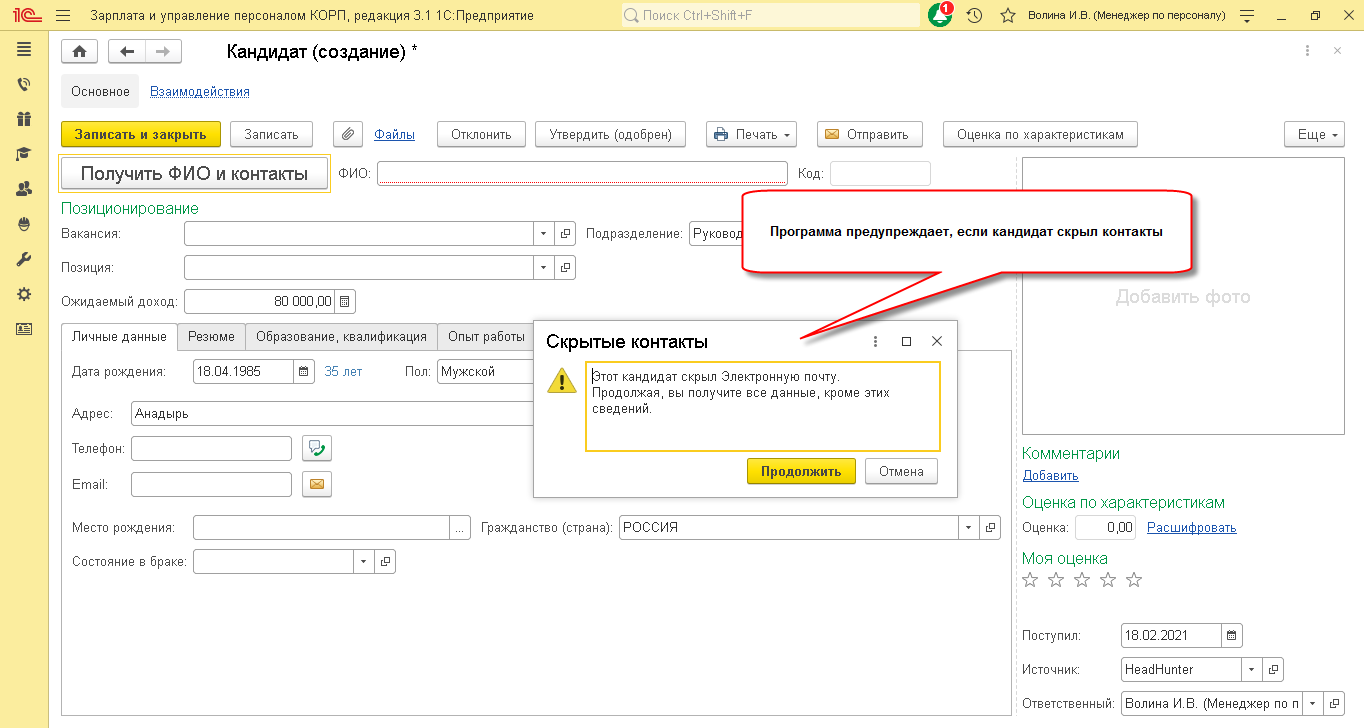Click the ФИО input field

(x=582, y=173)
